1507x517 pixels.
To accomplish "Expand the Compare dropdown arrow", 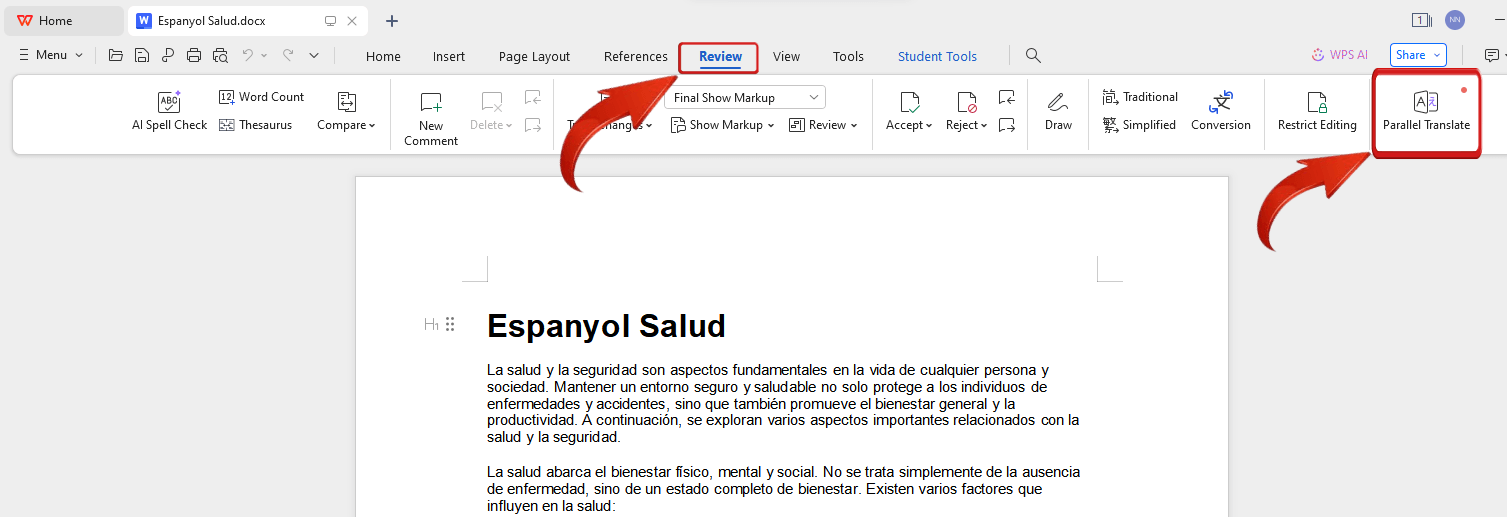I will [x=372, y=126].
